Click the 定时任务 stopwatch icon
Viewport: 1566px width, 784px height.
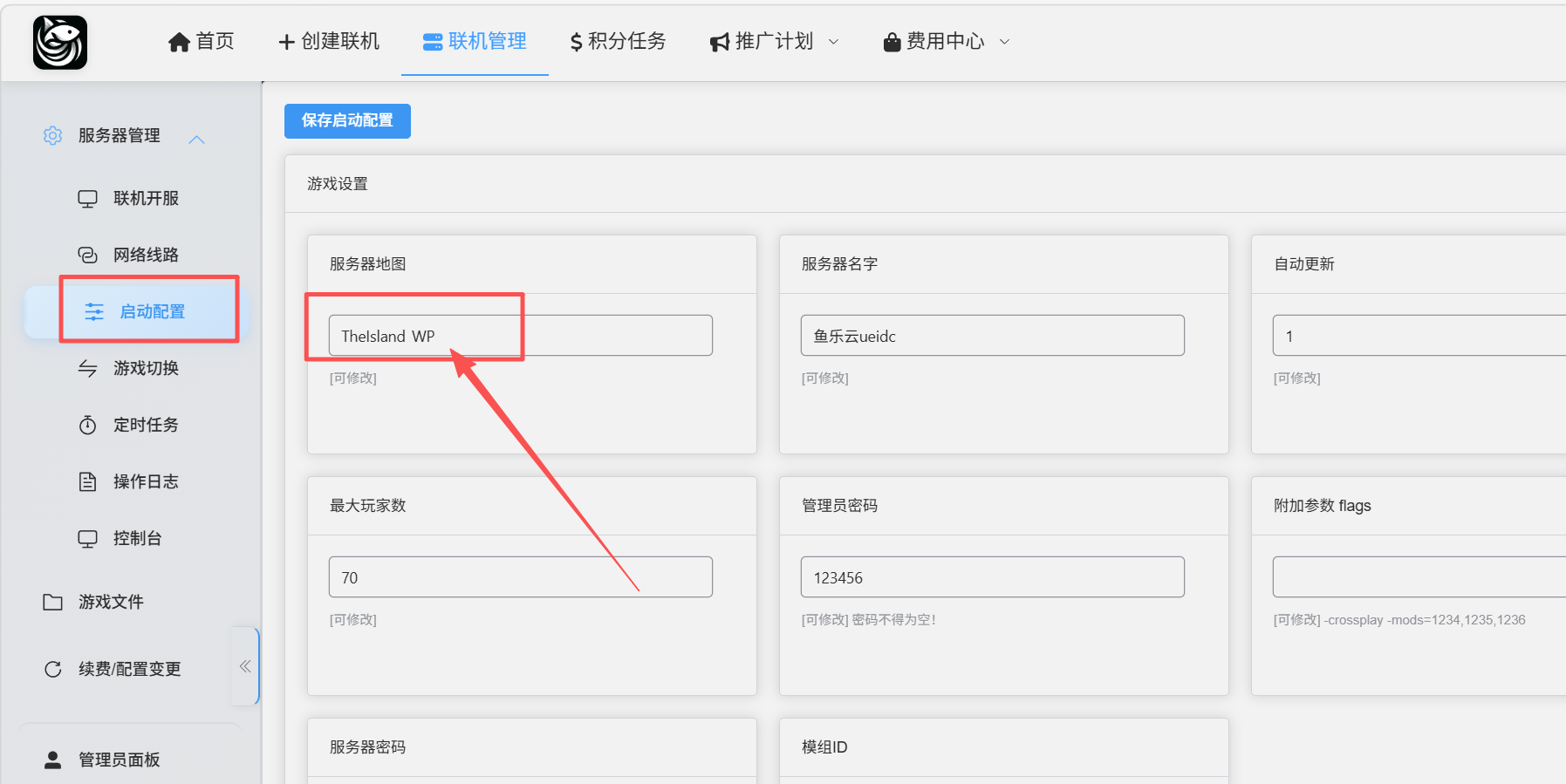tap(88, 425)
